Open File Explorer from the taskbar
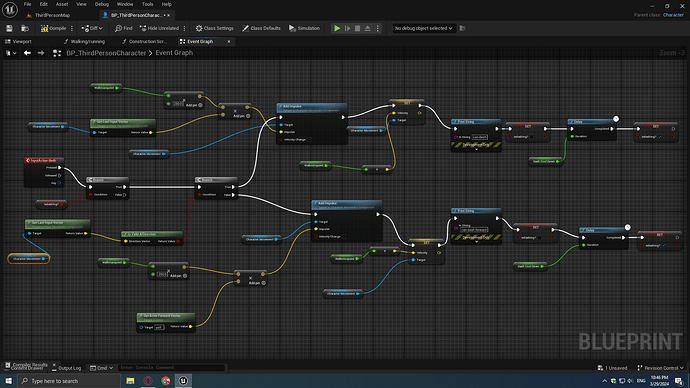The height and width of the screenshot is (388, 690). pos(130,381)
